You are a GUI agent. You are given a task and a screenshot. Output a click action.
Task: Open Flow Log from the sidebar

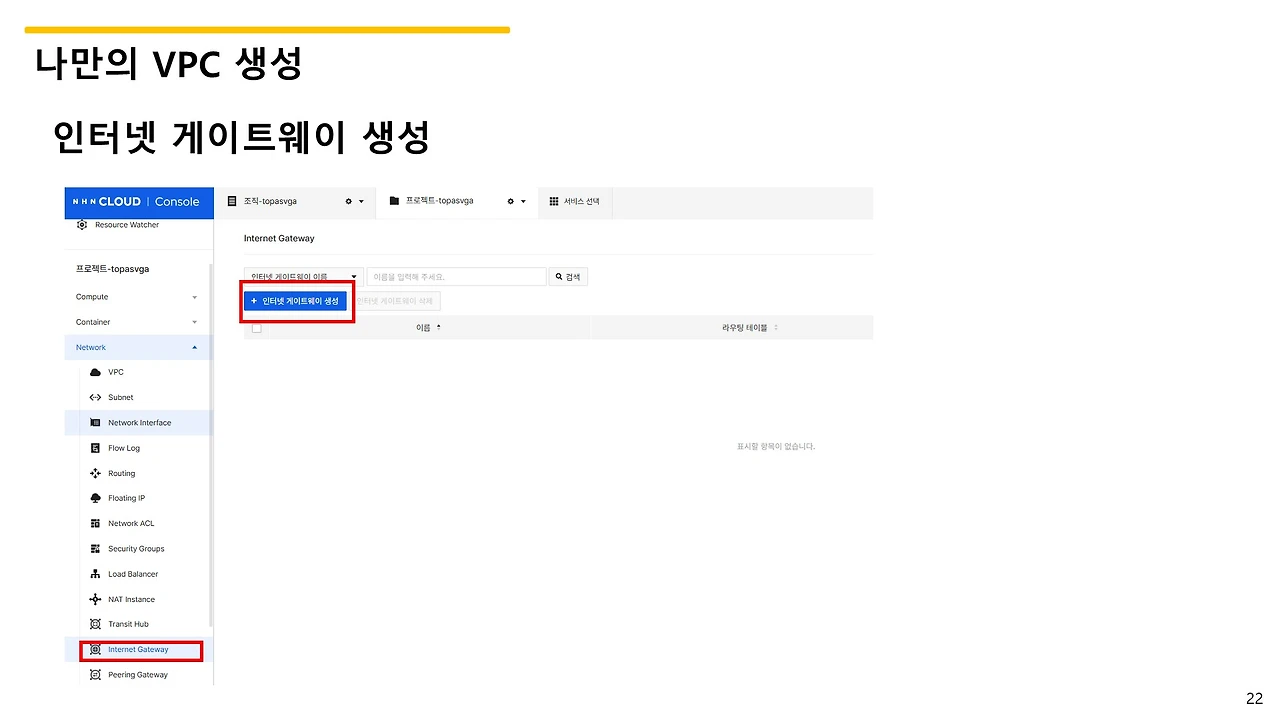point(96,448)
